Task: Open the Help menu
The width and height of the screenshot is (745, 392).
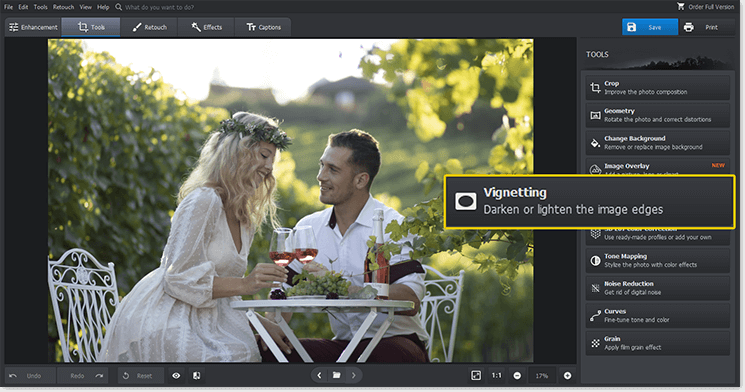Action: click(103, 7)
